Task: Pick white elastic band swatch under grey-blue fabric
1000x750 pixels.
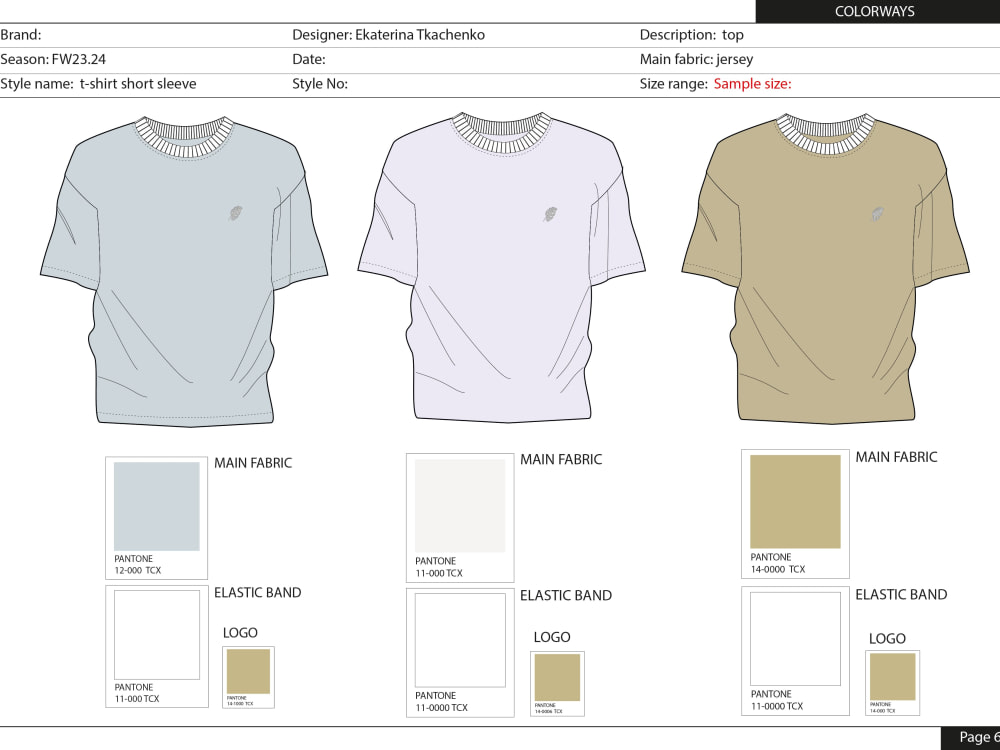Action: click(157, 635)
